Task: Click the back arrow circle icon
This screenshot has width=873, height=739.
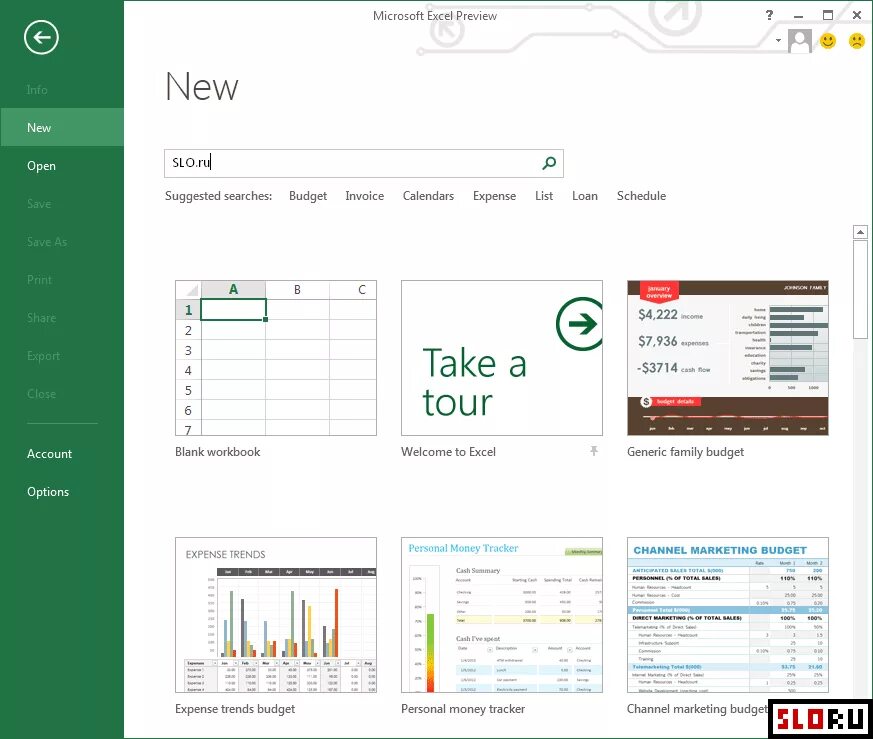Action: point(41,37)
